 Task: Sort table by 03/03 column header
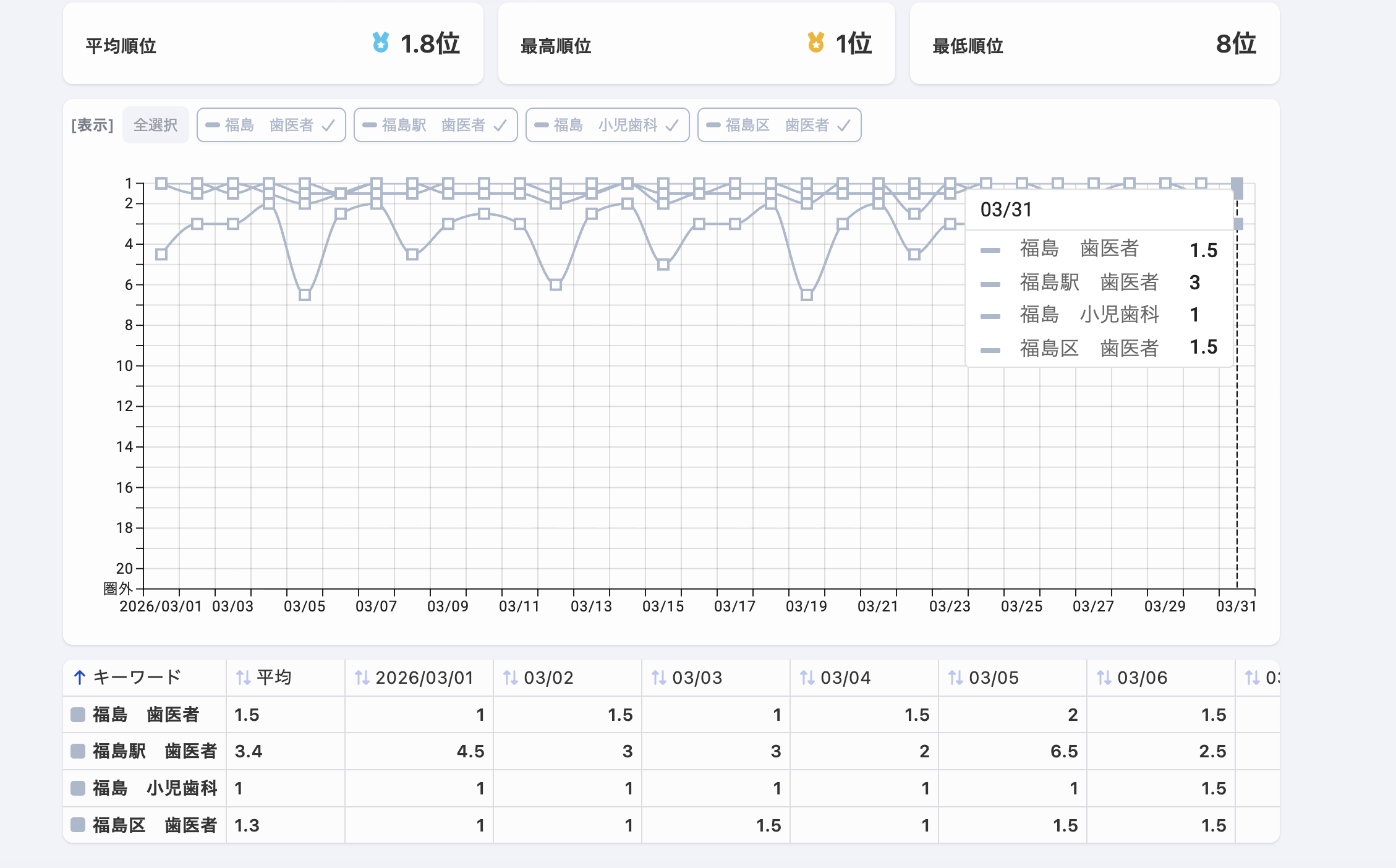tap(697, 678)
